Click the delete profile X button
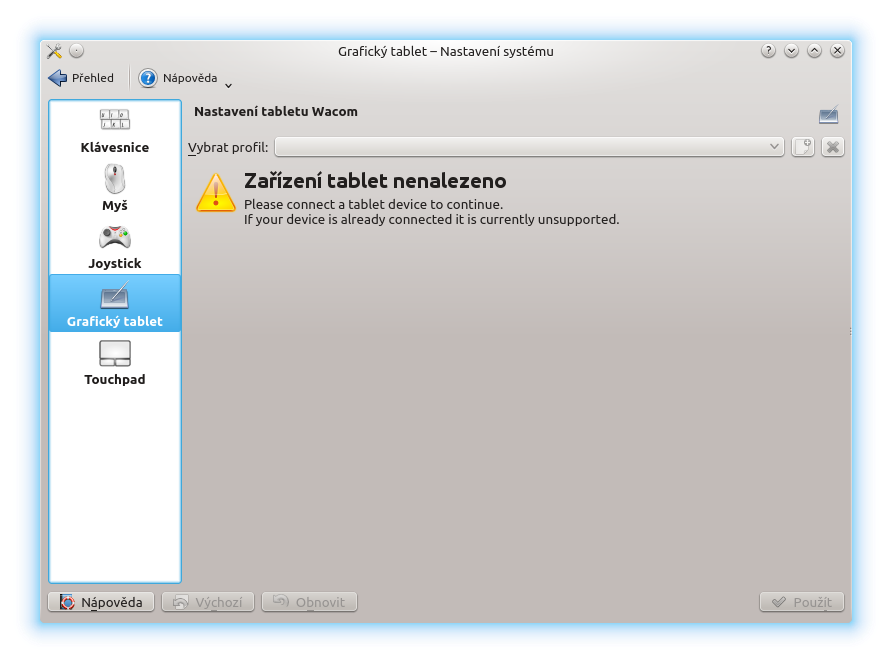 (x=832, y=147)
